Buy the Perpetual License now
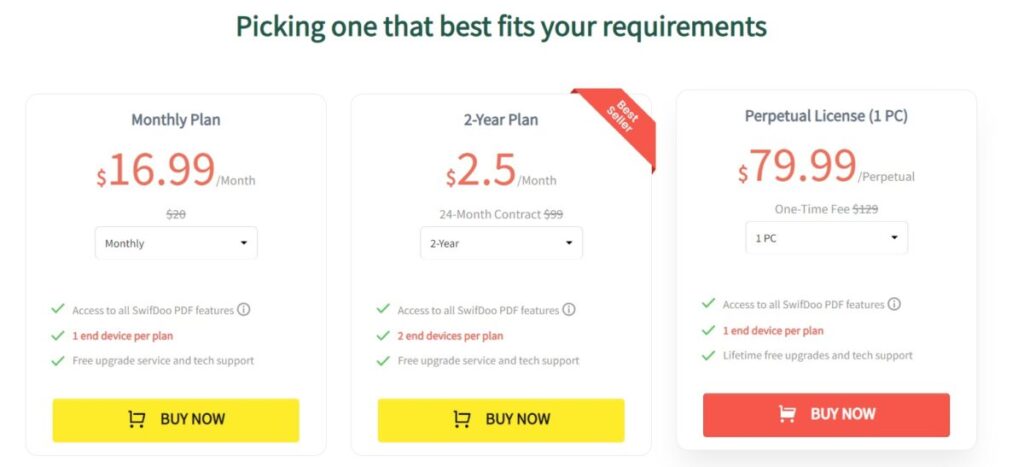1024x467 pixels. [x=826, y=415]
